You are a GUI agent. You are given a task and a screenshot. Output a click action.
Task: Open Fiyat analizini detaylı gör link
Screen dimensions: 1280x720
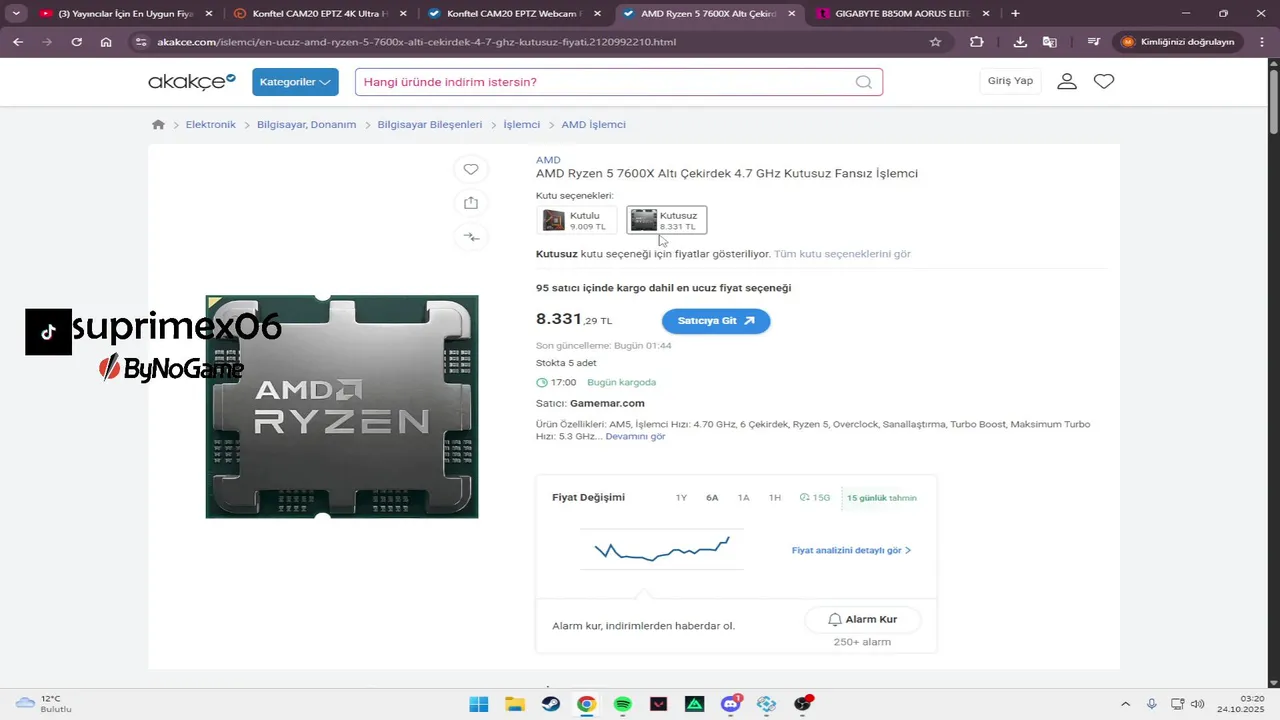point(851,550)
